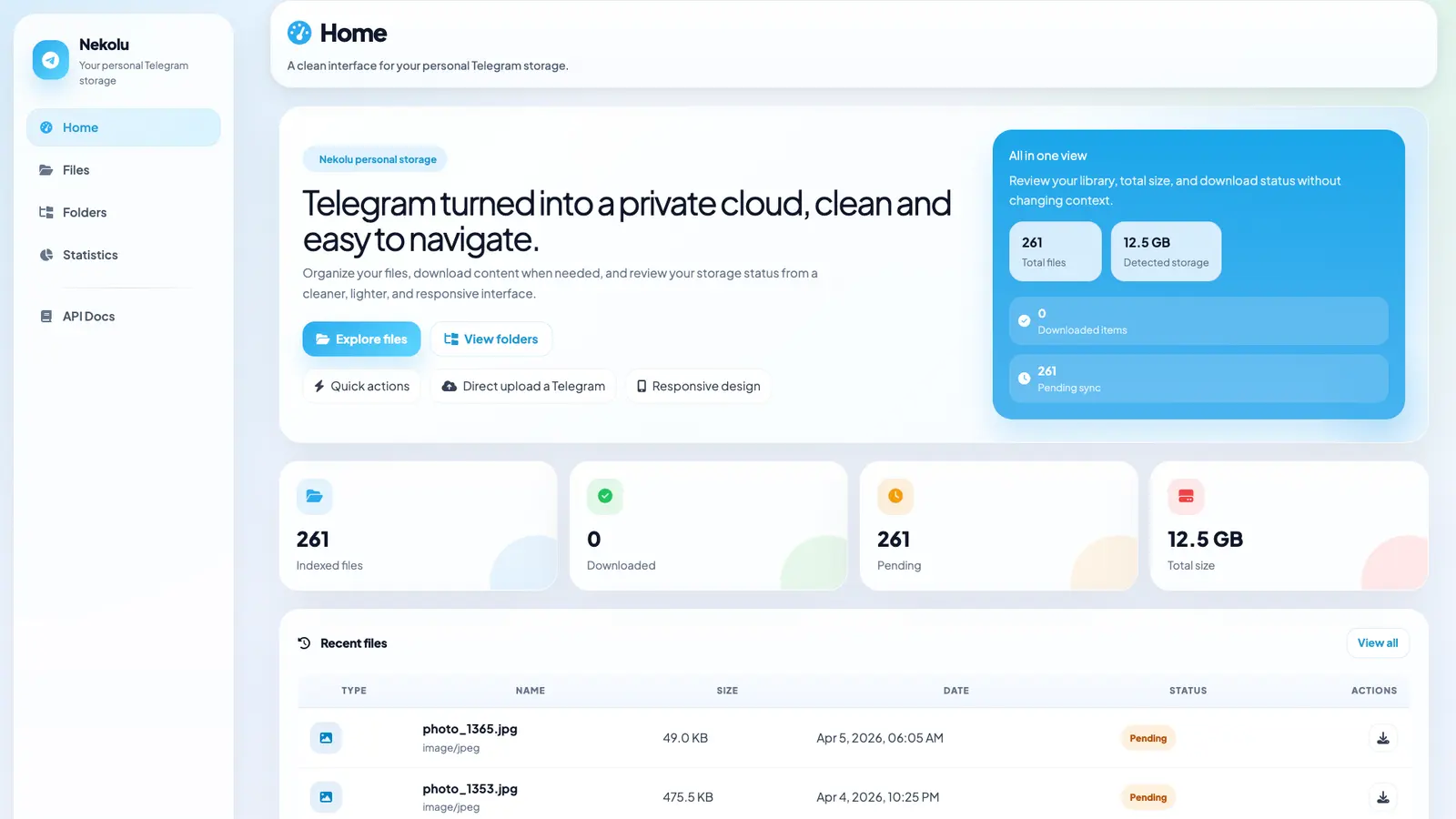Click image type icon for photo_1365.jpg
Image resolution: width=1456 pixels, height=819 pixels.
coord(326,738)
